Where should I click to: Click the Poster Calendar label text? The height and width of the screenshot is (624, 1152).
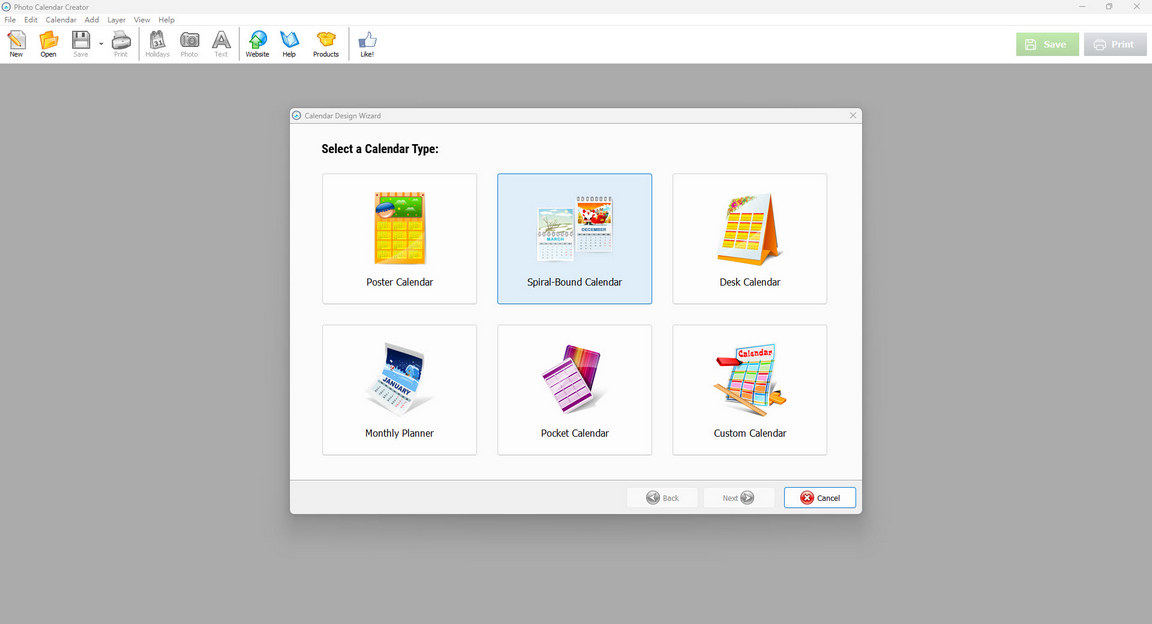[x=400, y=282]
